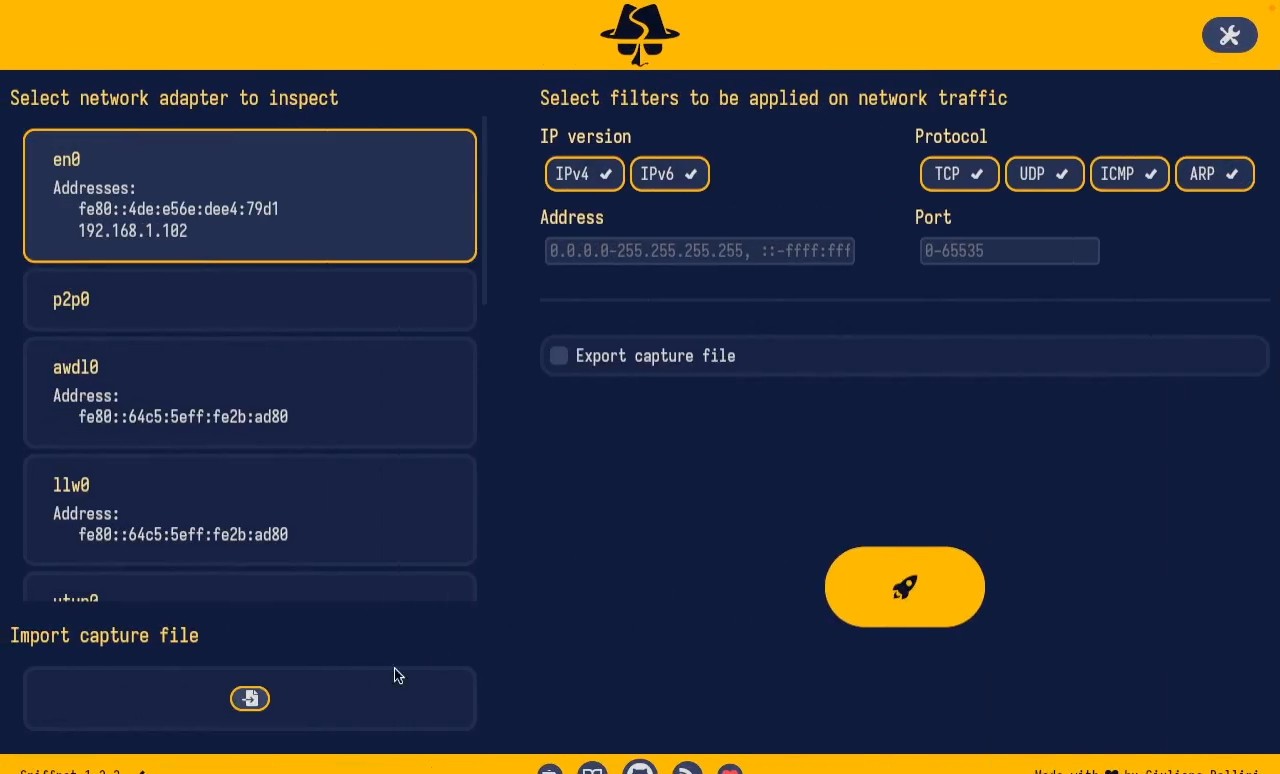Choose the awdl0 adapter
This screenshot has height=774, width=1280.
(x=250, y=392)
